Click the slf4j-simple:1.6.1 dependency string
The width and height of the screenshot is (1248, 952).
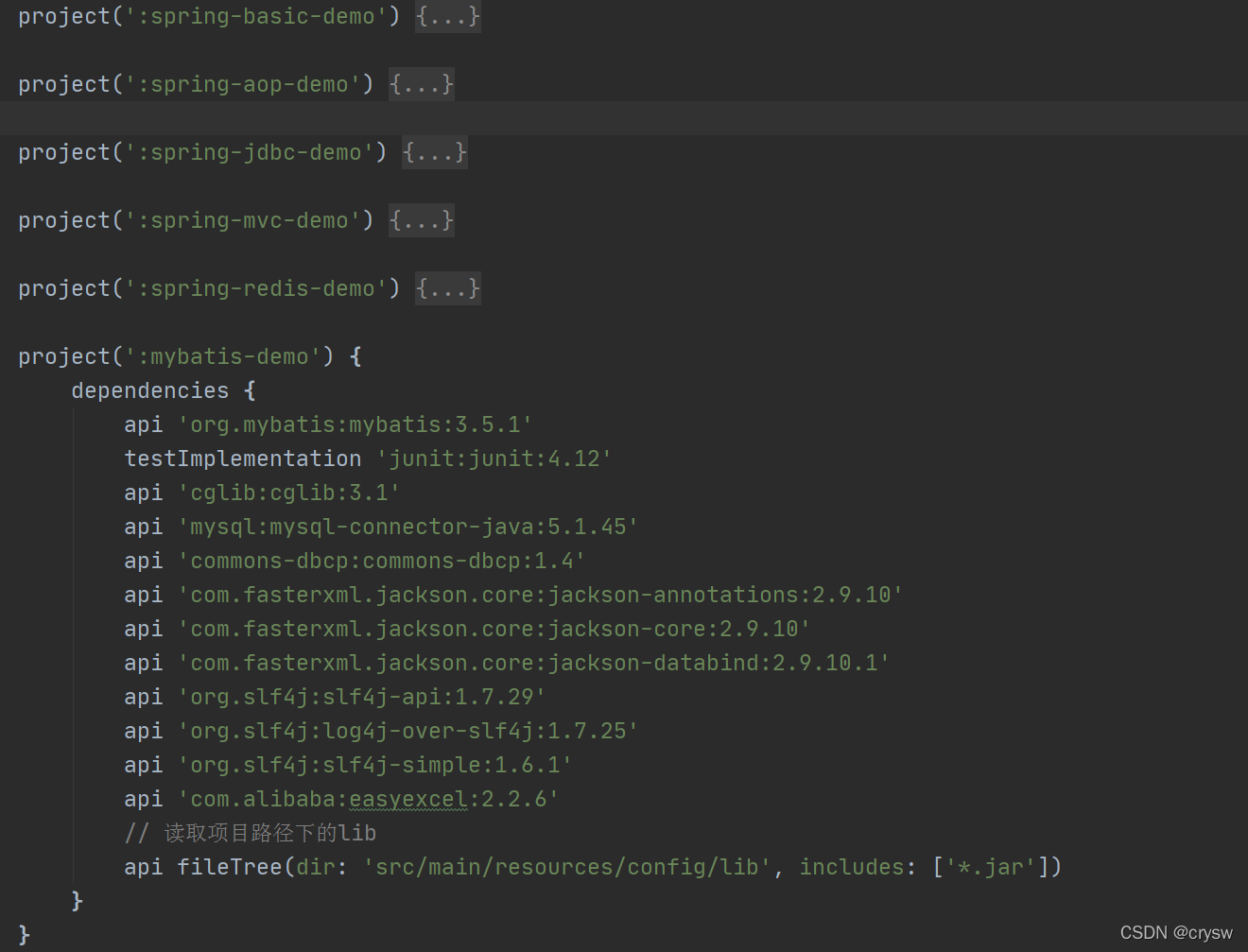pos(375,765)
